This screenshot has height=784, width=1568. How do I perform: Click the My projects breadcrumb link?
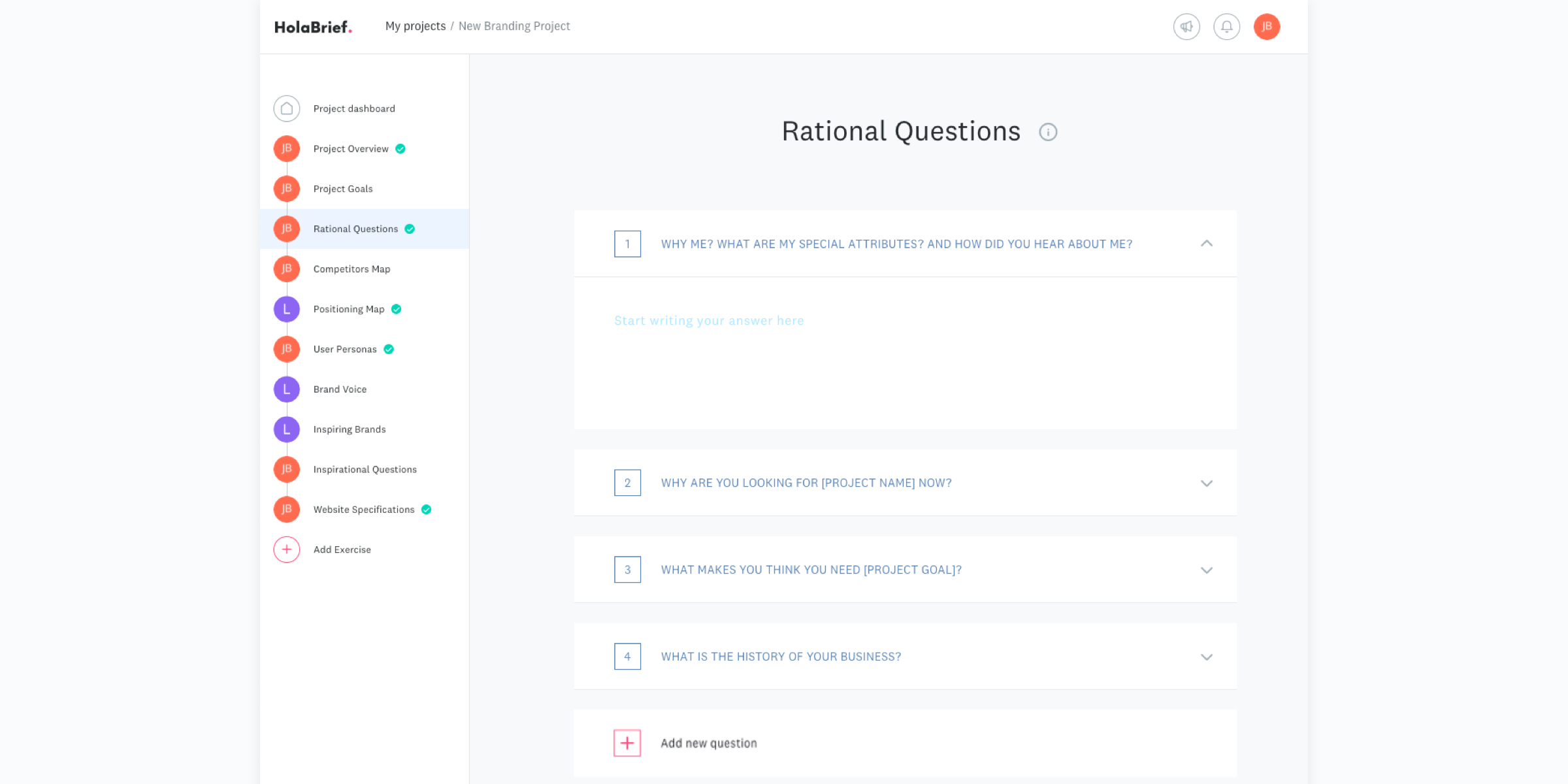[415, 26]
